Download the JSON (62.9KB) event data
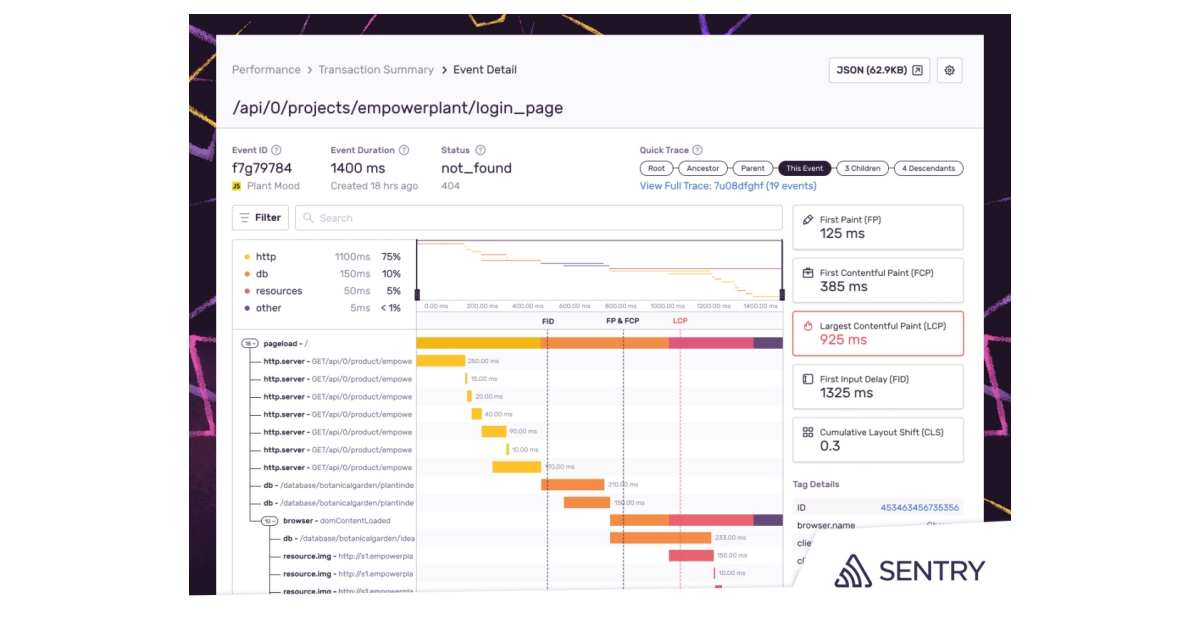Image resolution: width=1200 pixels, height=627 pixels. (873, 70)
